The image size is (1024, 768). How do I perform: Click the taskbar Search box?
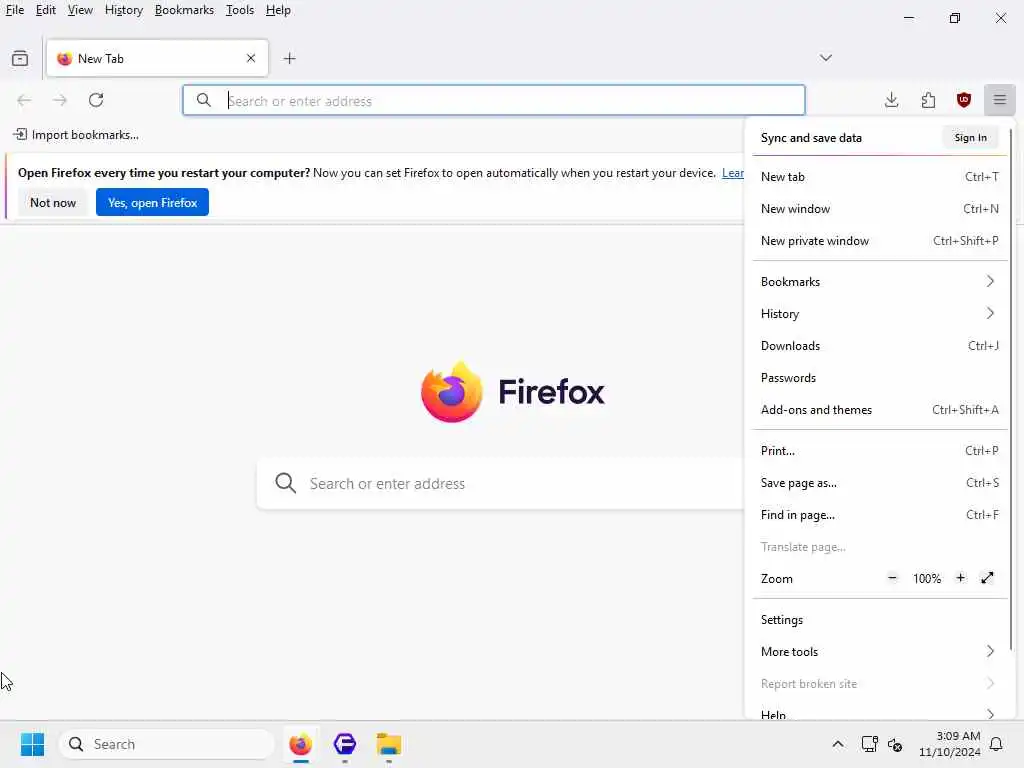[x=167, y=744]
